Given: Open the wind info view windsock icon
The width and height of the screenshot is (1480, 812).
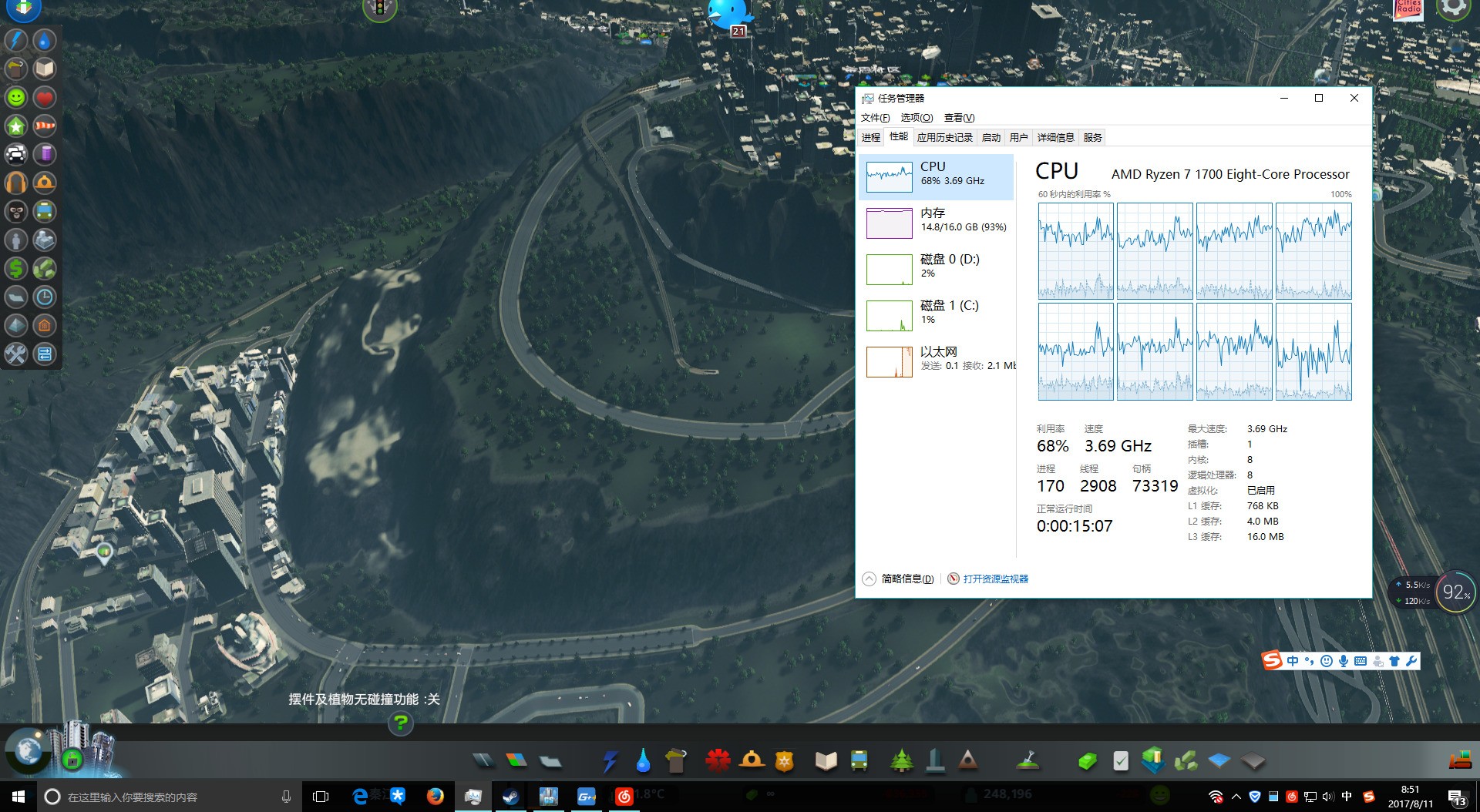Looking at the screenshot, I should (45, 126).
